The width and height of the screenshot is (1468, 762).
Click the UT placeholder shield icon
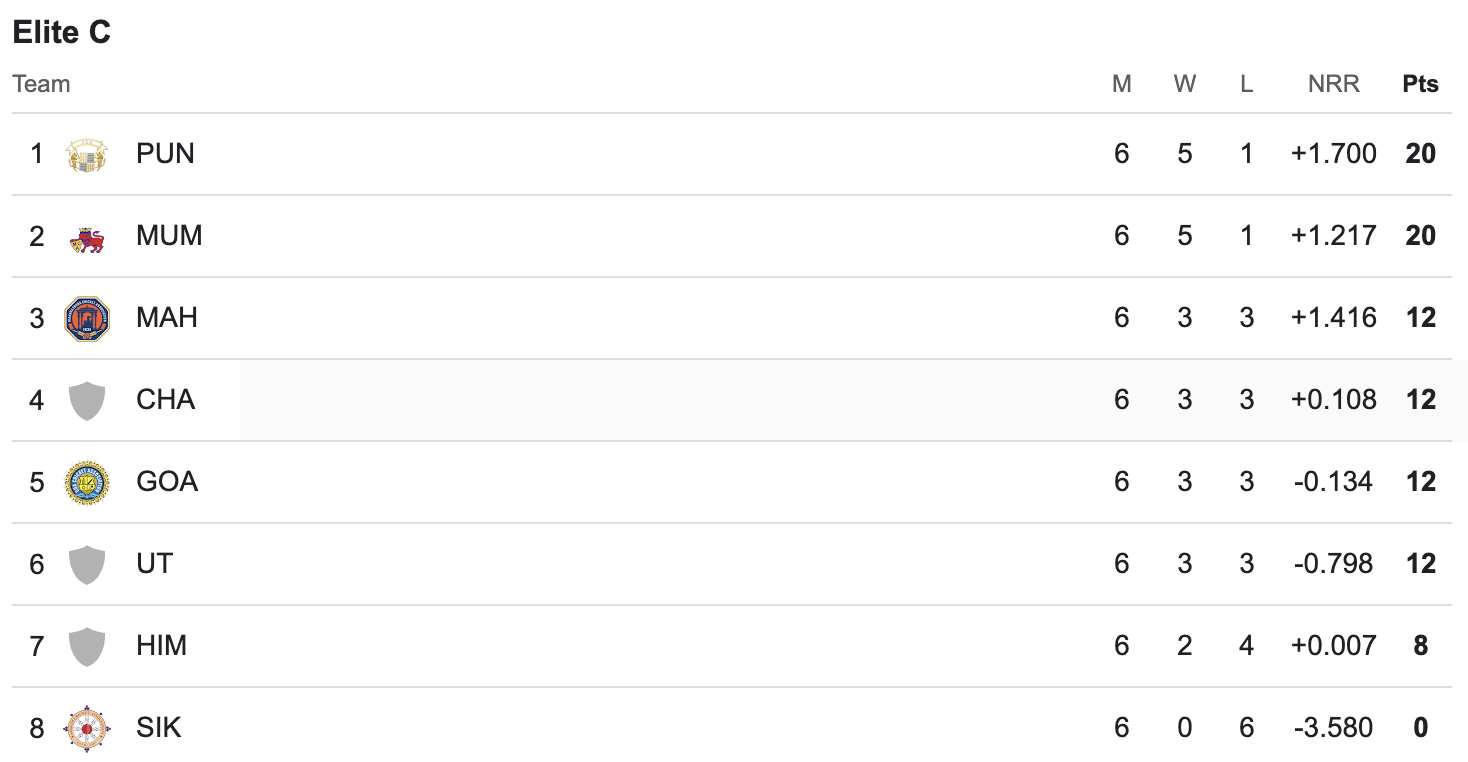tap(86, 565)
